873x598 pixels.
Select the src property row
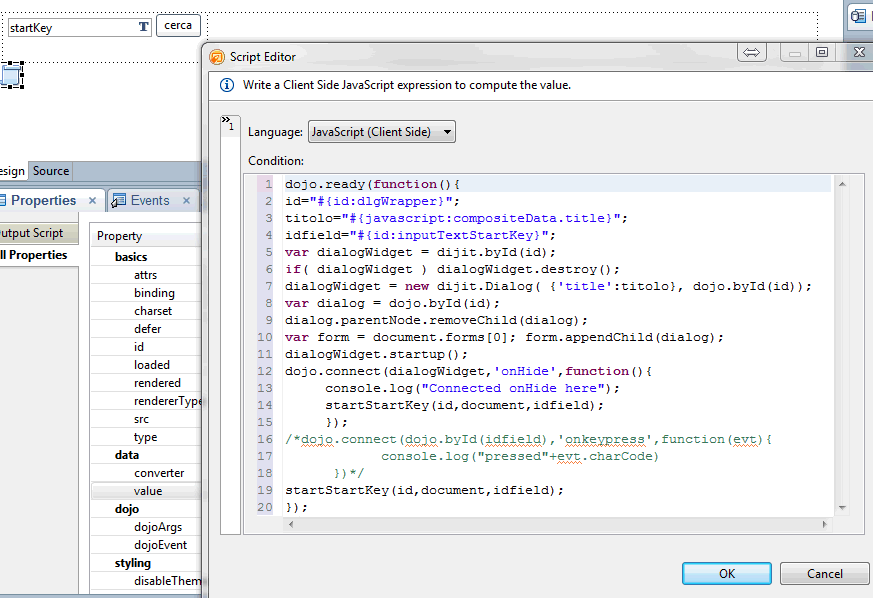point(146,419)
